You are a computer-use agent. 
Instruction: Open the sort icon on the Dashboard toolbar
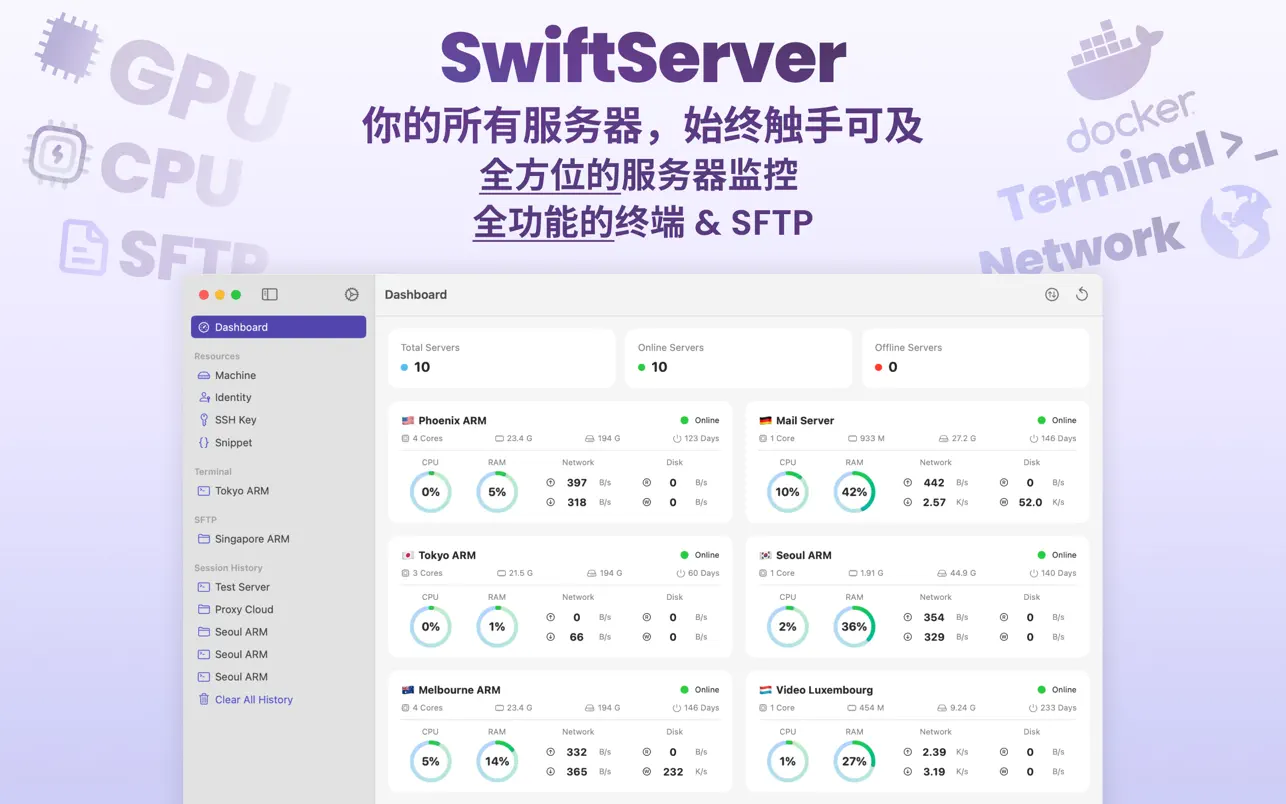pyautogui.click(x=1051, y=294)
